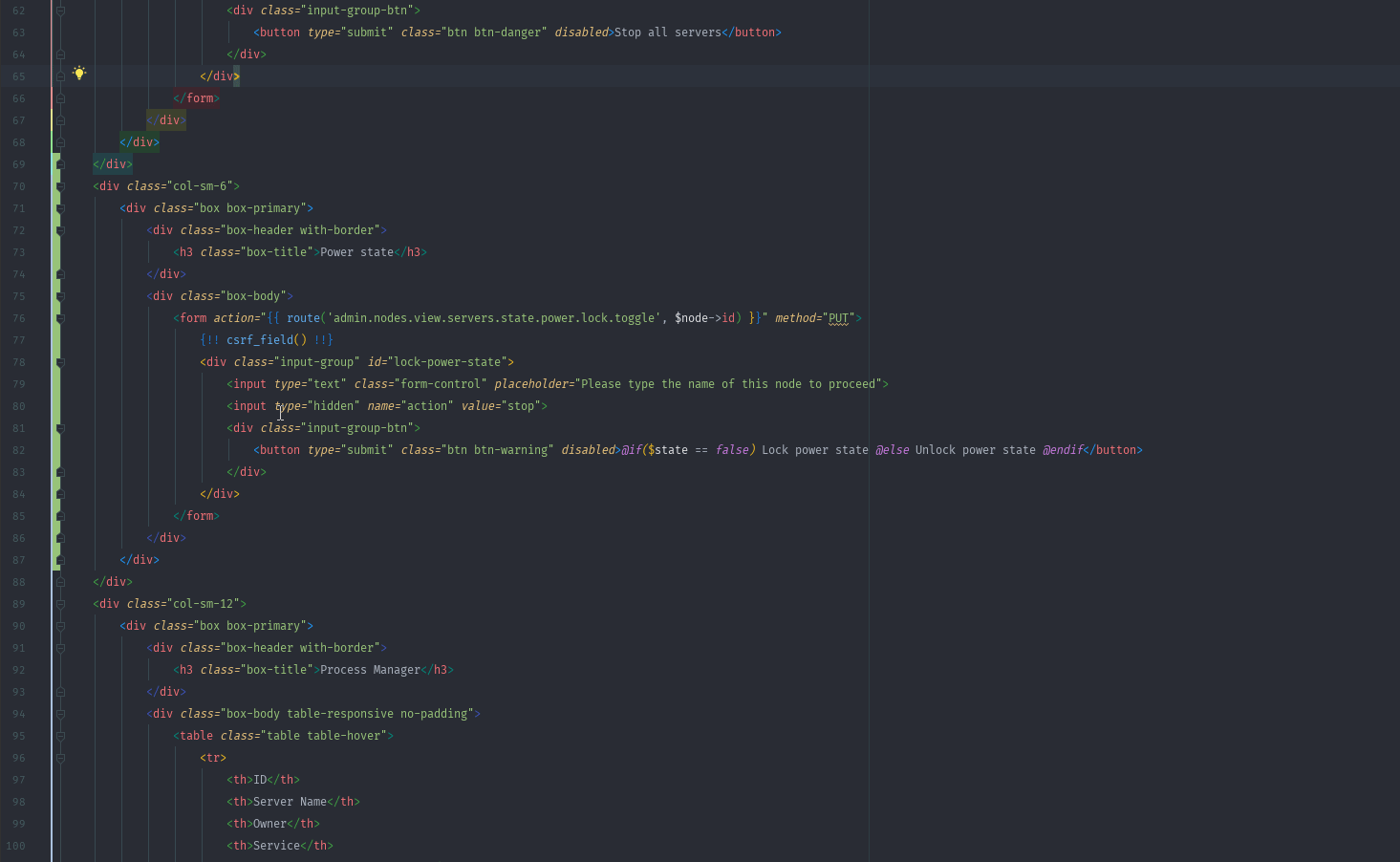The height and width of the screenshot is (862, 1400).
Task: Click the fold end marker on line 88
Action: click(x=60, y=582)
